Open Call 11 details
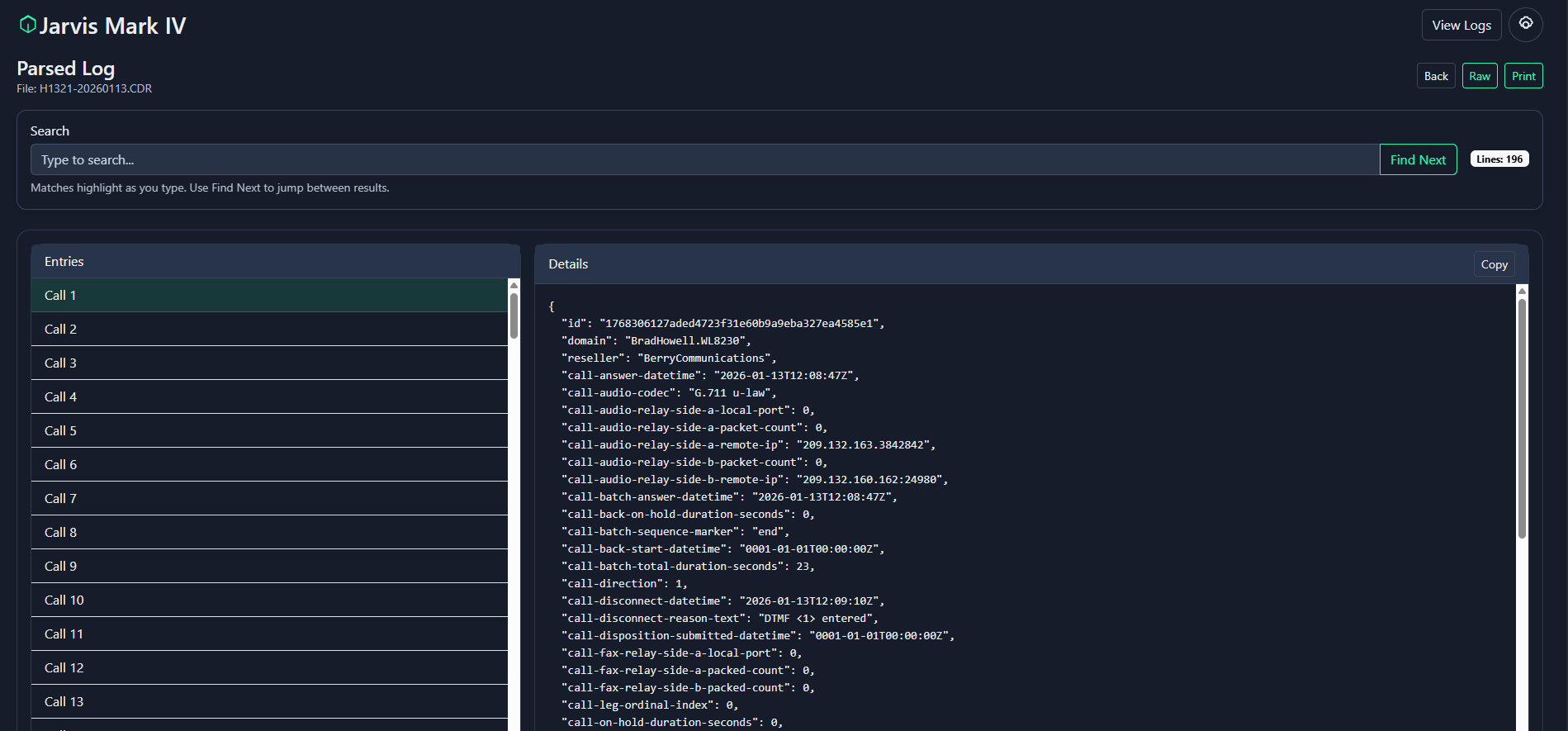Image resolution: width=1568 pixels, height=731 pixels. tap(269, 634)
